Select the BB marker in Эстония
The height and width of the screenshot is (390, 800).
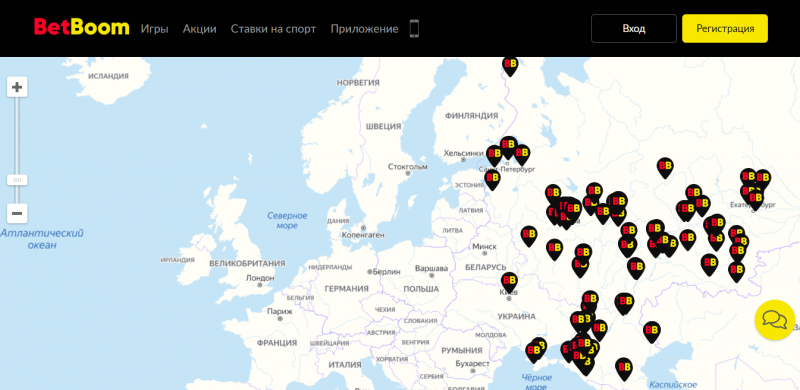(492, 180)
